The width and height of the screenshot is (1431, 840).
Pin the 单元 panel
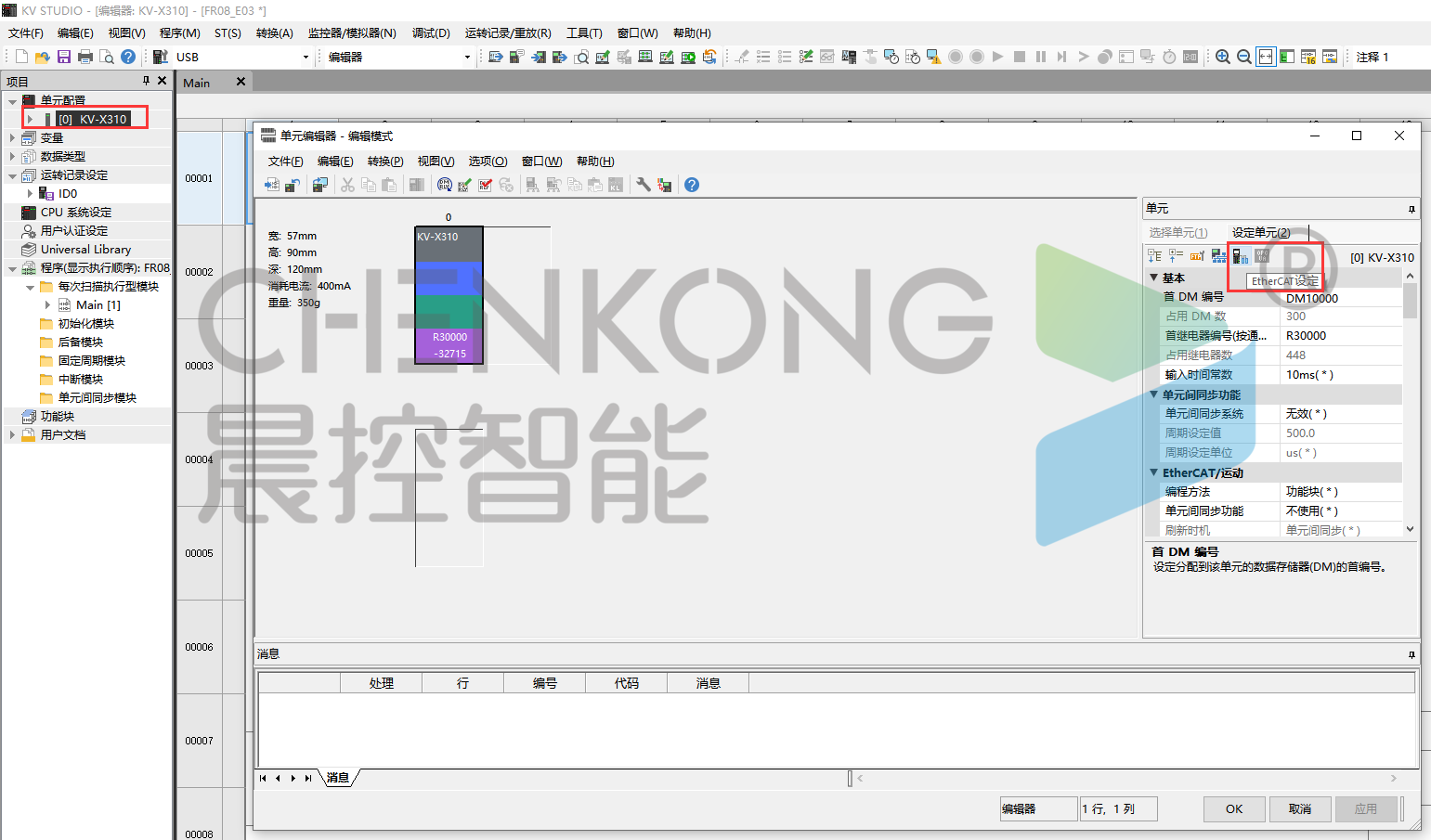pyautogui.click(x=1411, y=209)
